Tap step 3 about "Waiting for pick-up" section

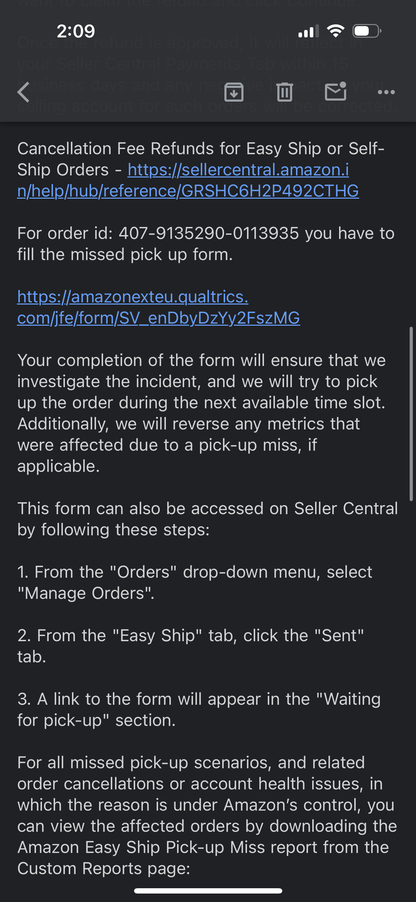[x=199, y=709]
